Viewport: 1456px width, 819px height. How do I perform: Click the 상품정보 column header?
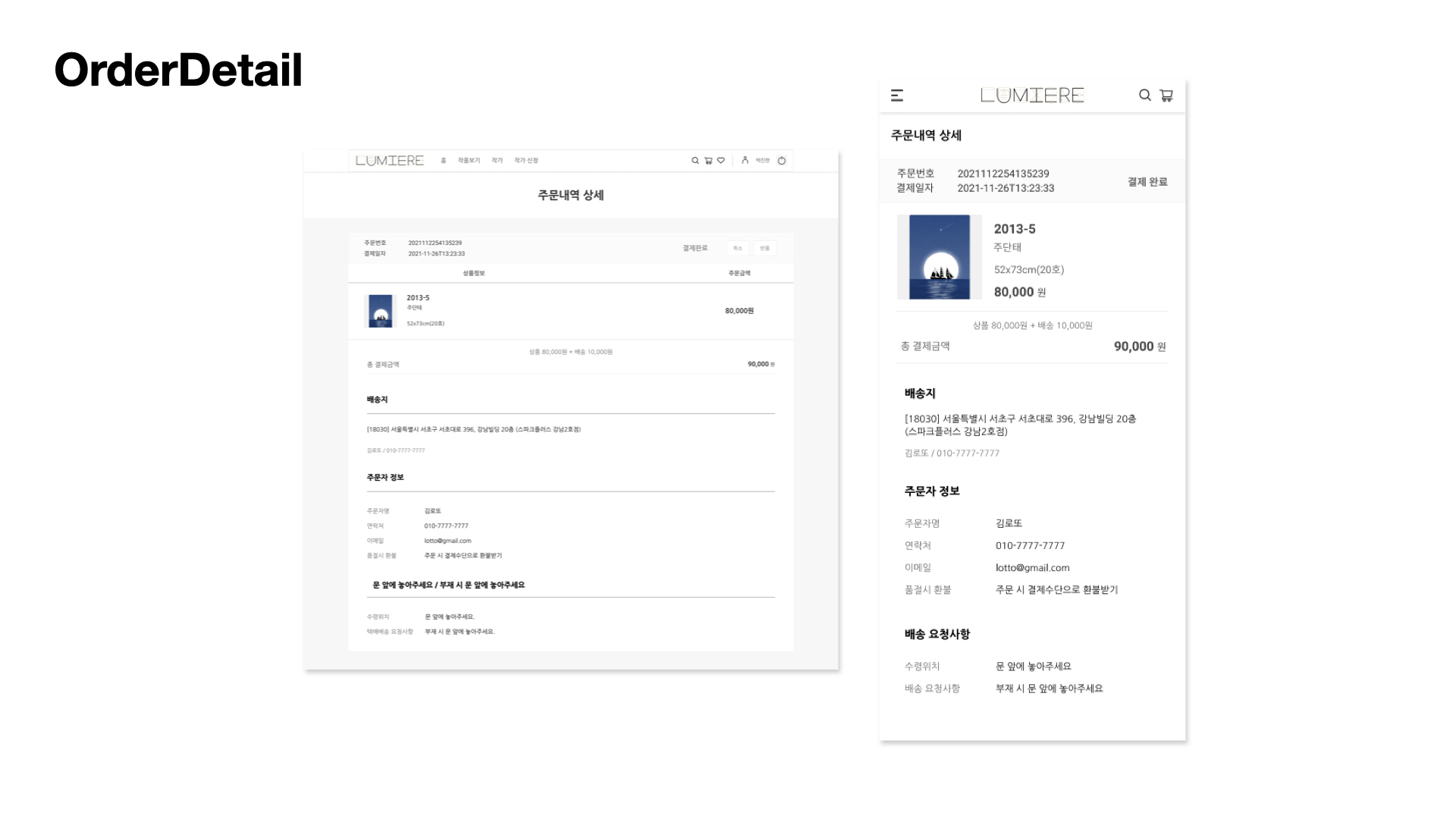click(x=474, y=273)
